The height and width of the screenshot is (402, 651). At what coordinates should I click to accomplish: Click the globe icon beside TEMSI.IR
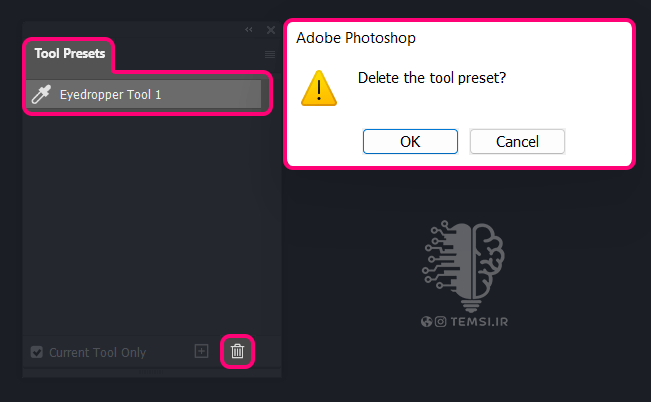click(426, 321)
